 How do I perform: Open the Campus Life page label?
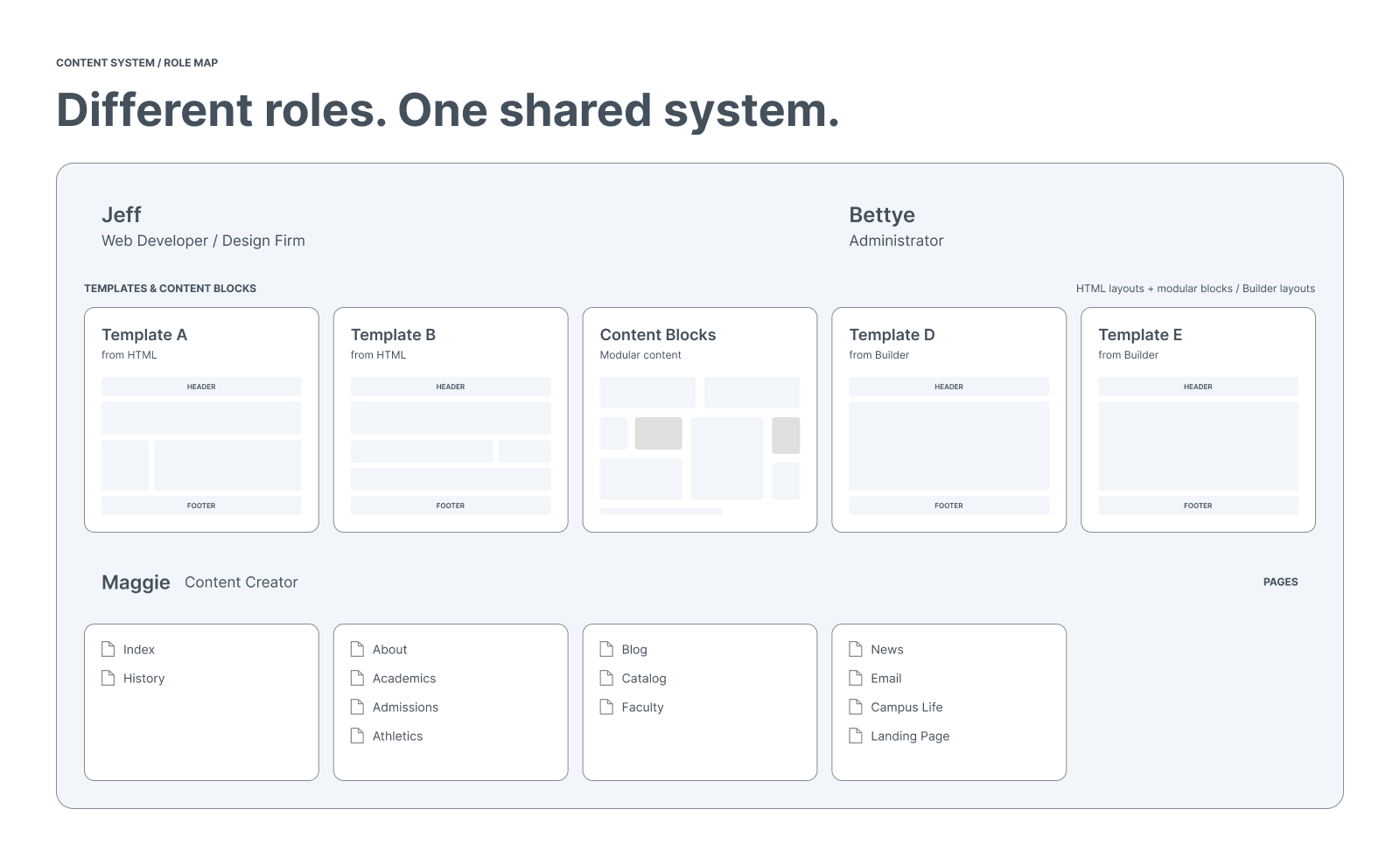(906, 708)
